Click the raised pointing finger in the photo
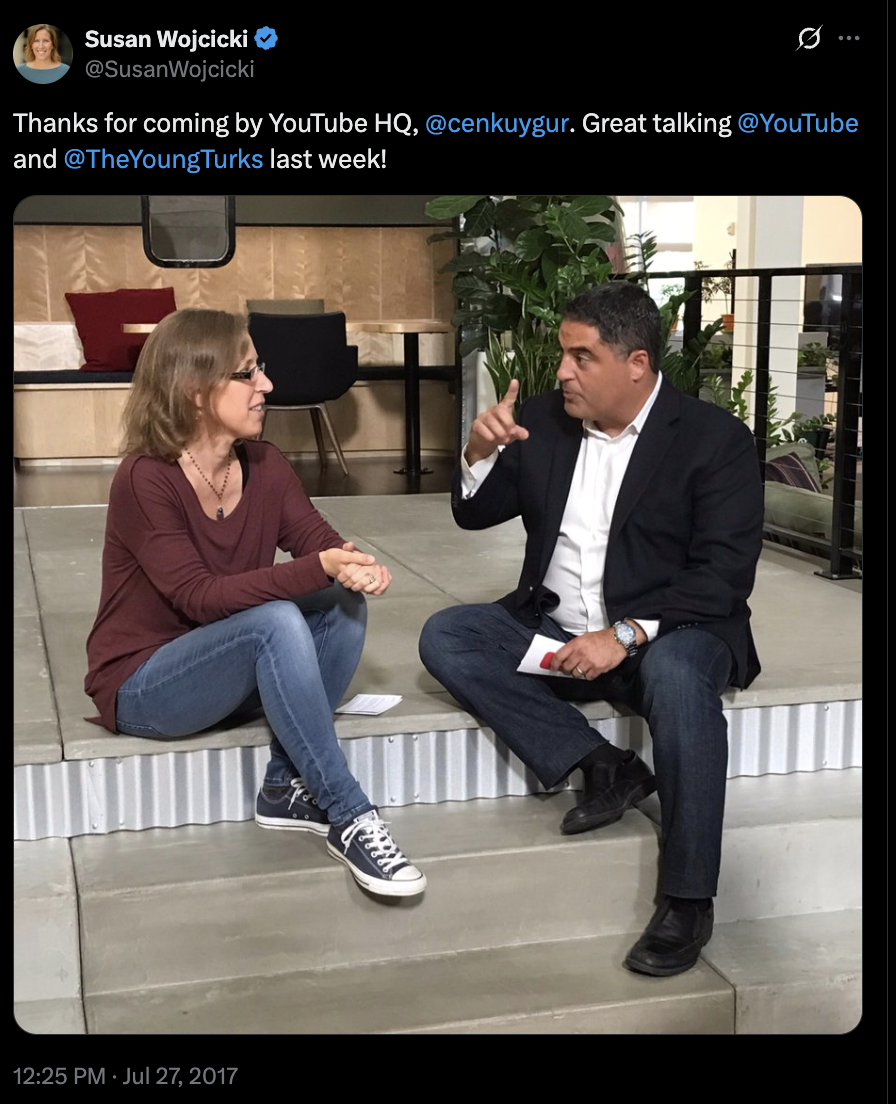 pos(508,397)
